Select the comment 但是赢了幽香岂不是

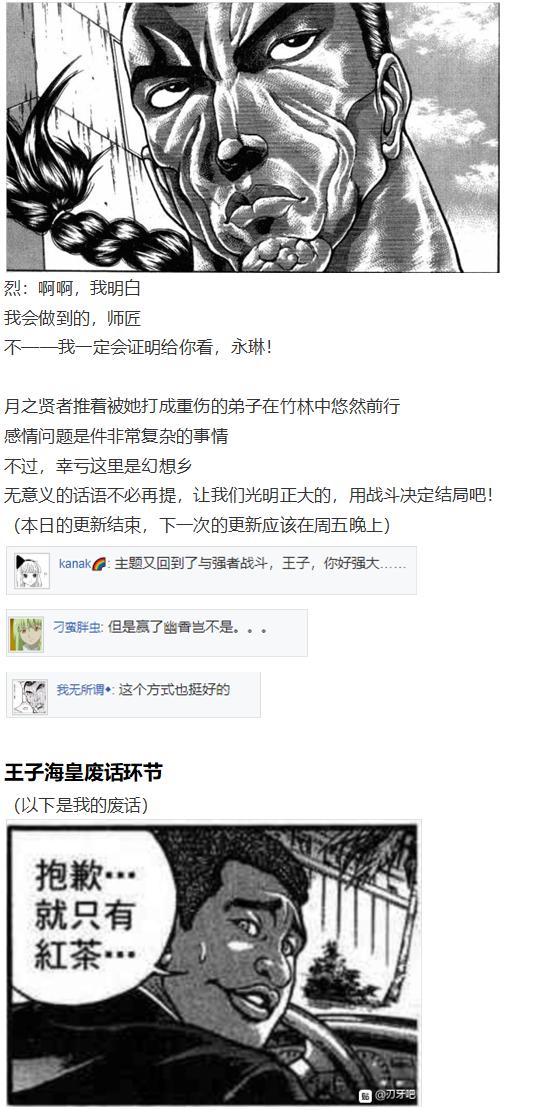pyautogui.click(x=188, y=627)
